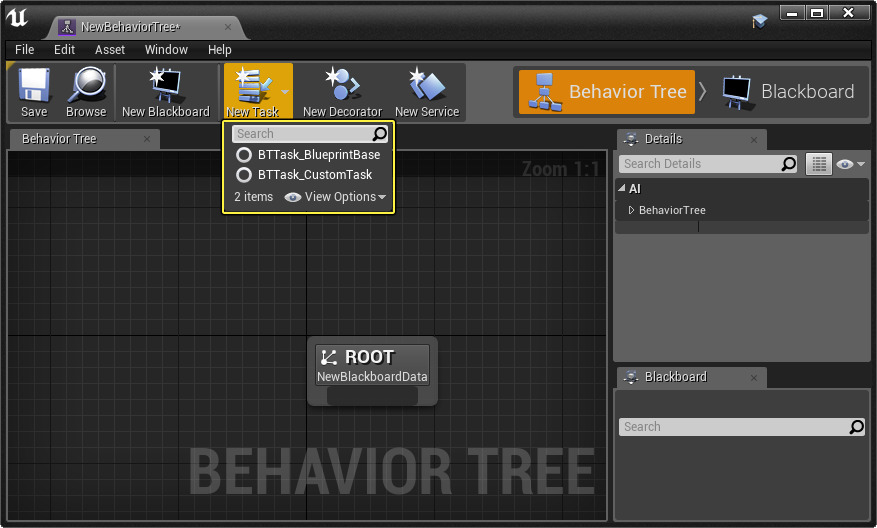Toggle property matrix grid view button
Screen dimensions: 877x528
[819, 164]
